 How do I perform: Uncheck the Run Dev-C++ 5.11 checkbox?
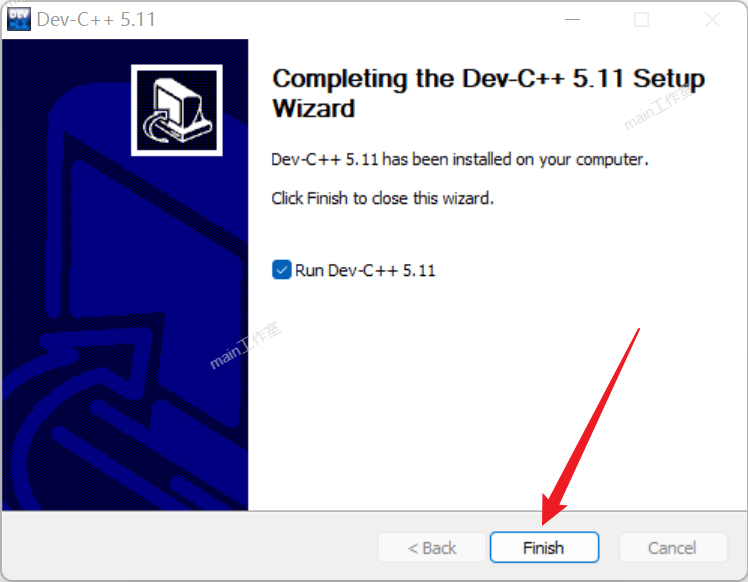281,270
